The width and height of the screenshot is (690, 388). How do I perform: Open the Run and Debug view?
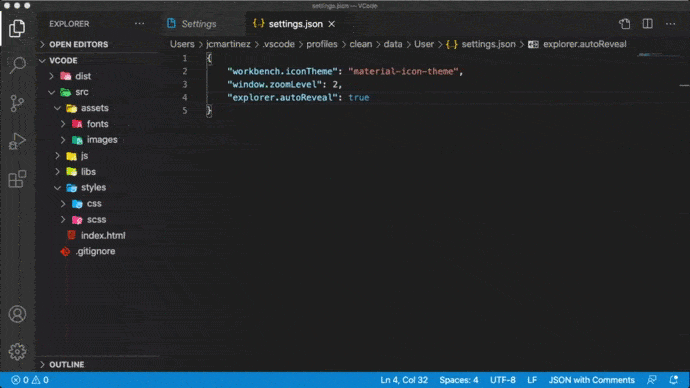[17, 141]
